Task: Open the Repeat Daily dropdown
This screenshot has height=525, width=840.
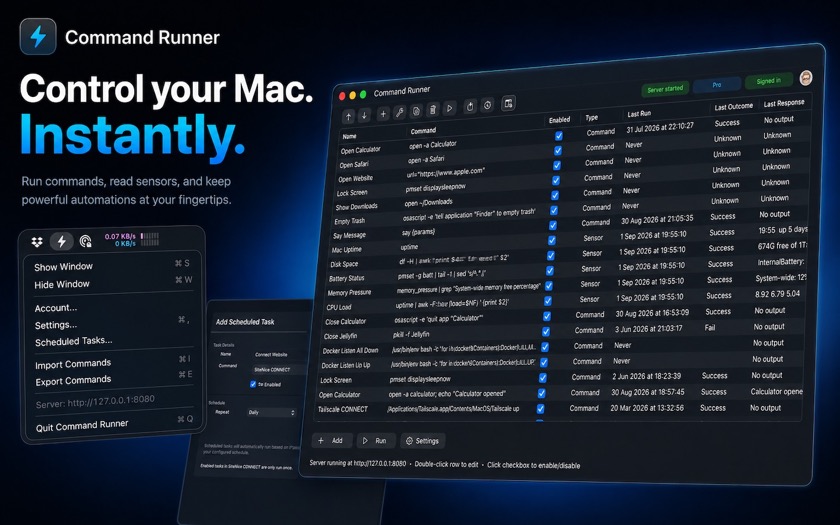Action: [272, 412]
